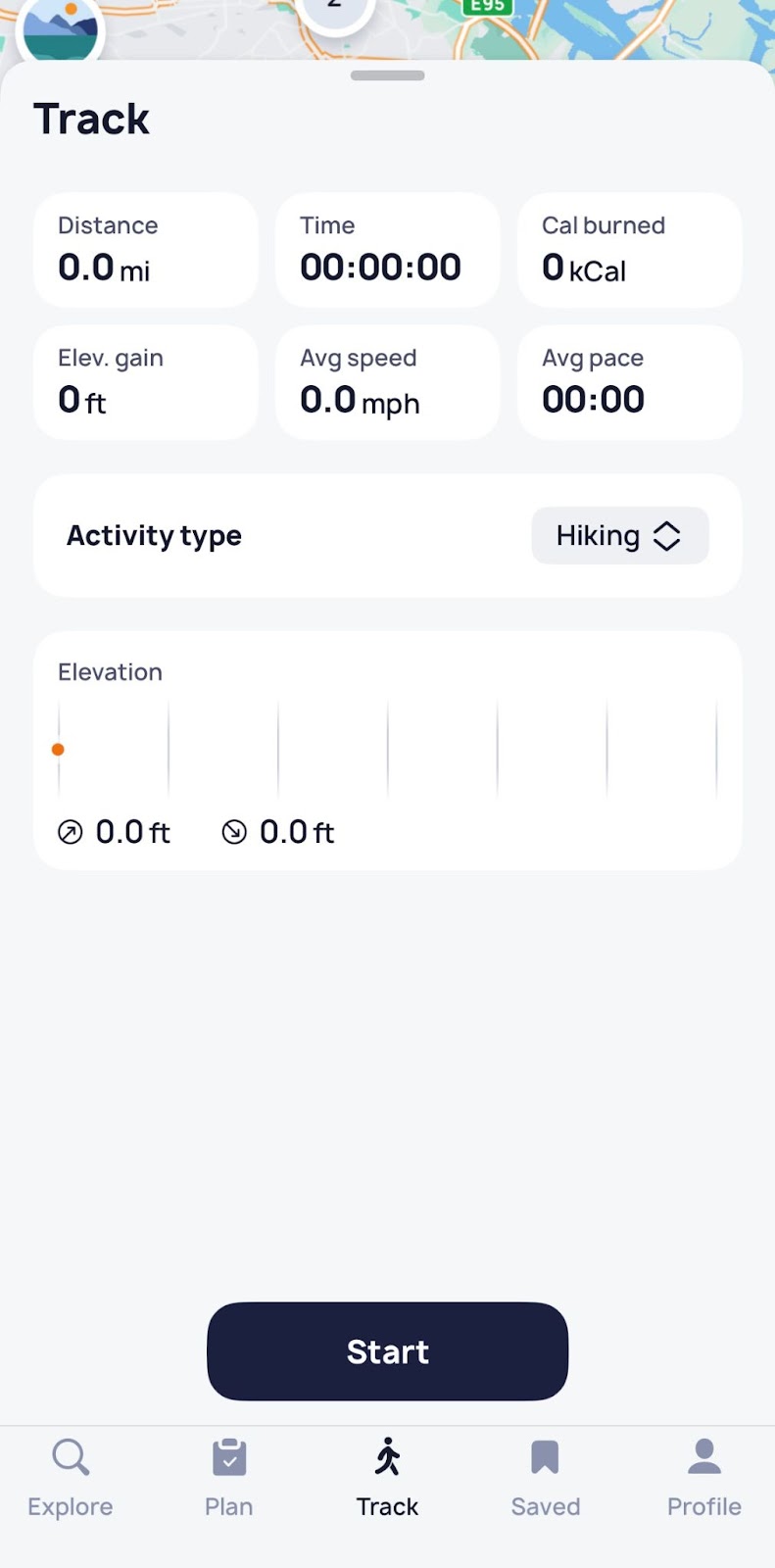
Task: Tap the Cal burned stat card
Action: click(x=629, y=250)
